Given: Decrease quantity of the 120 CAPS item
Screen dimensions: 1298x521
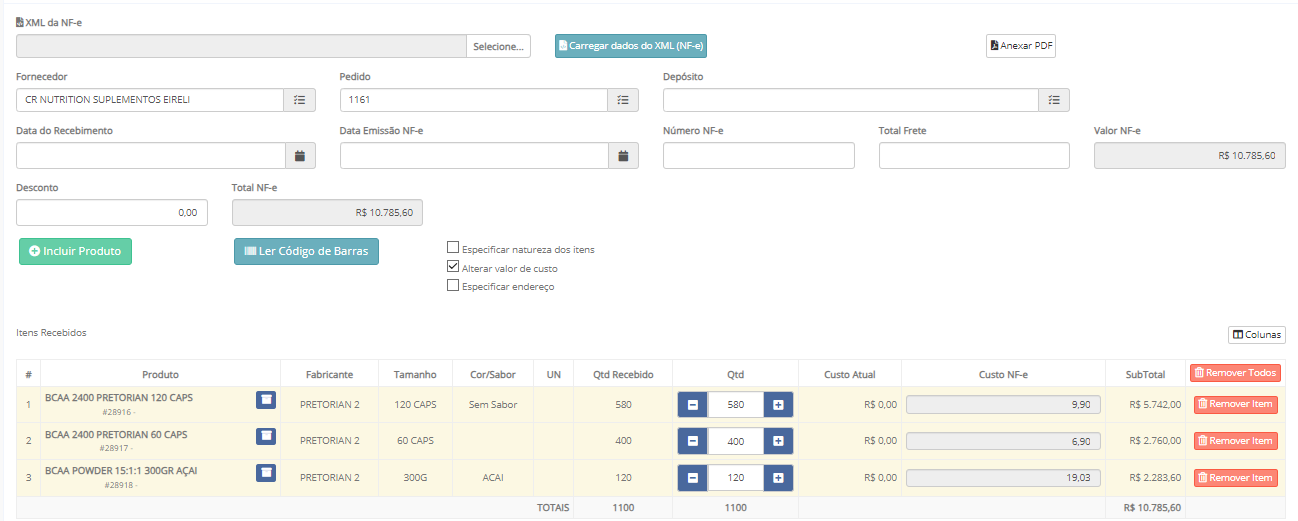Looking at the screenshot, I should click(x=692, y=405).
